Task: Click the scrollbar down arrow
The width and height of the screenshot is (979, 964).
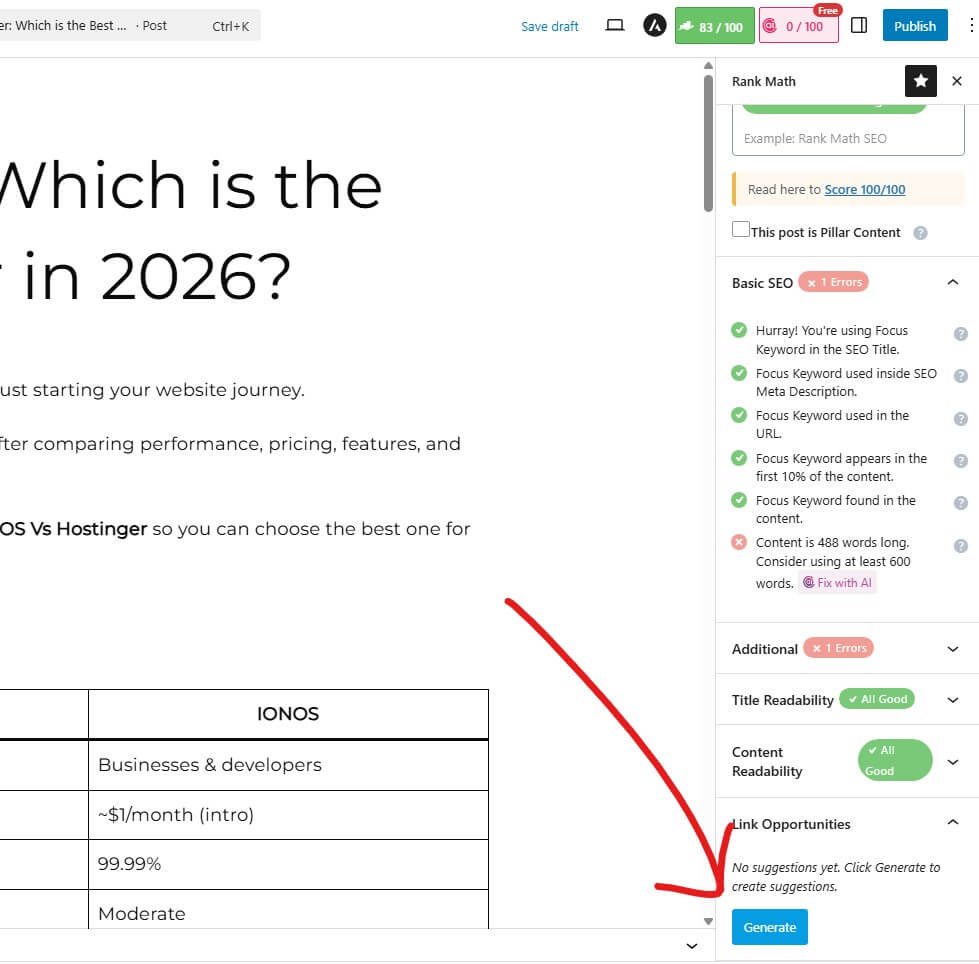Action: [708, 921]
